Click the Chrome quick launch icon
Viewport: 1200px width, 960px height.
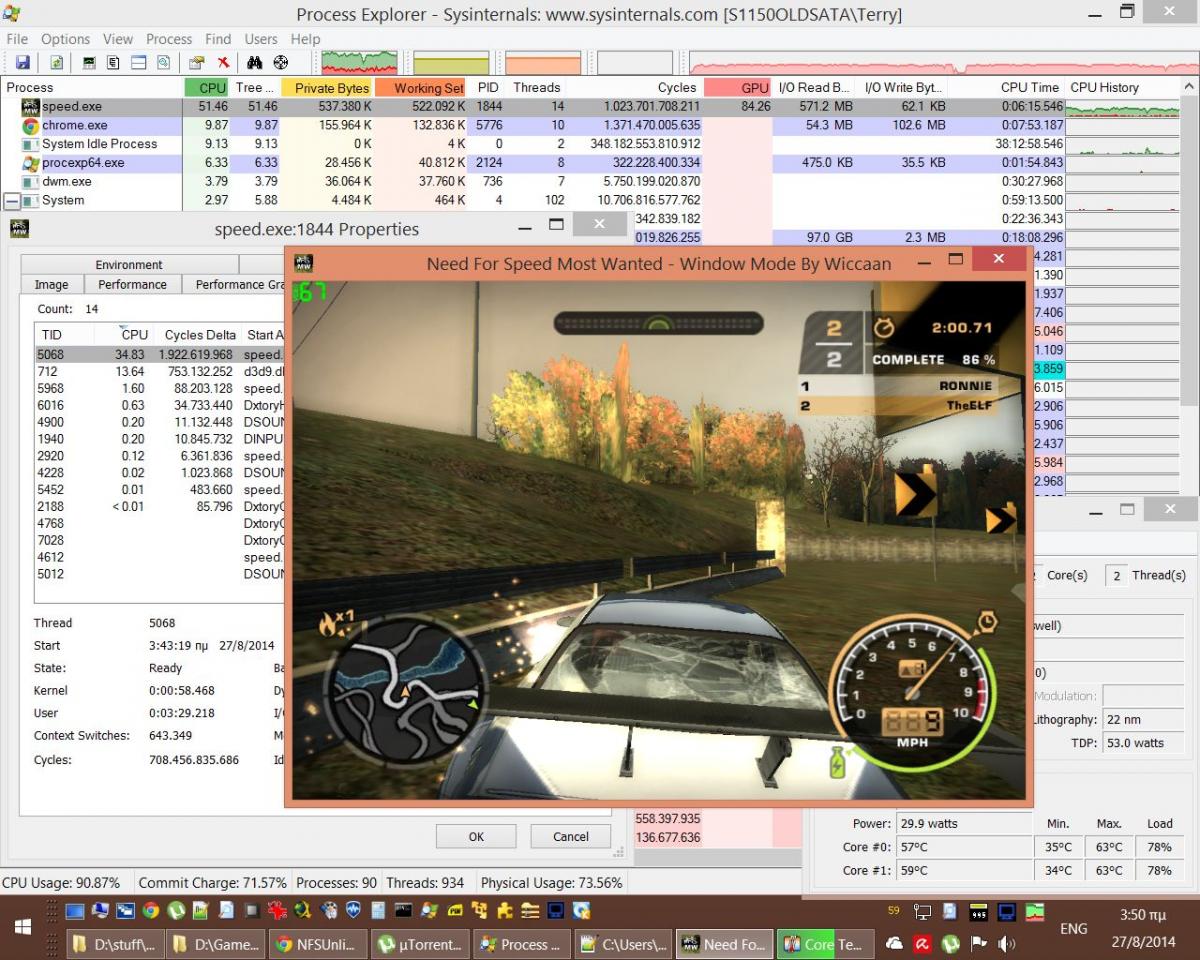tap(150, 911)
